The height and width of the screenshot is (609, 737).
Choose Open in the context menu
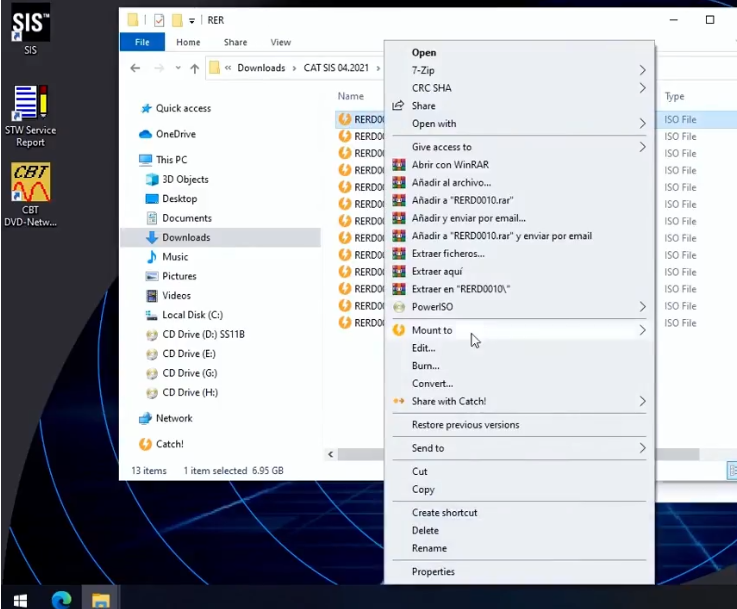pyautogui.click(x=424, y=53)
